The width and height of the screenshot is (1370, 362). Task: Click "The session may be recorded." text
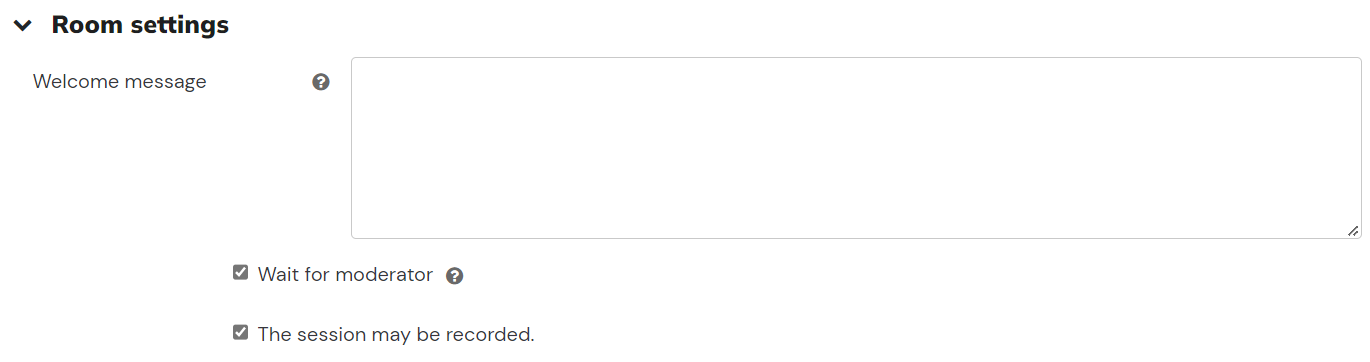tap(396, 335)
